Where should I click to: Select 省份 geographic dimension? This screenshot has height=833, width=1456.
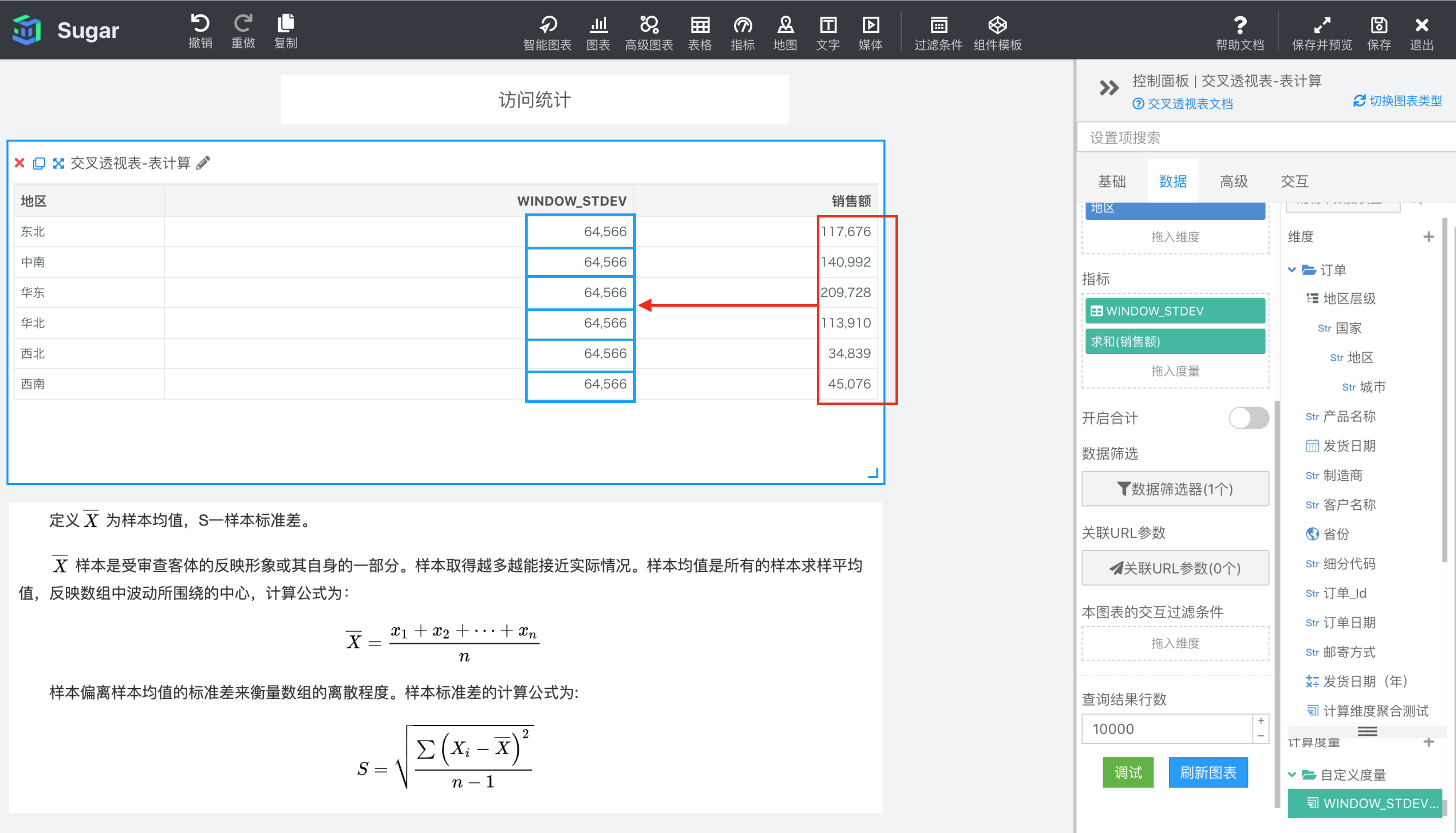1327,534
